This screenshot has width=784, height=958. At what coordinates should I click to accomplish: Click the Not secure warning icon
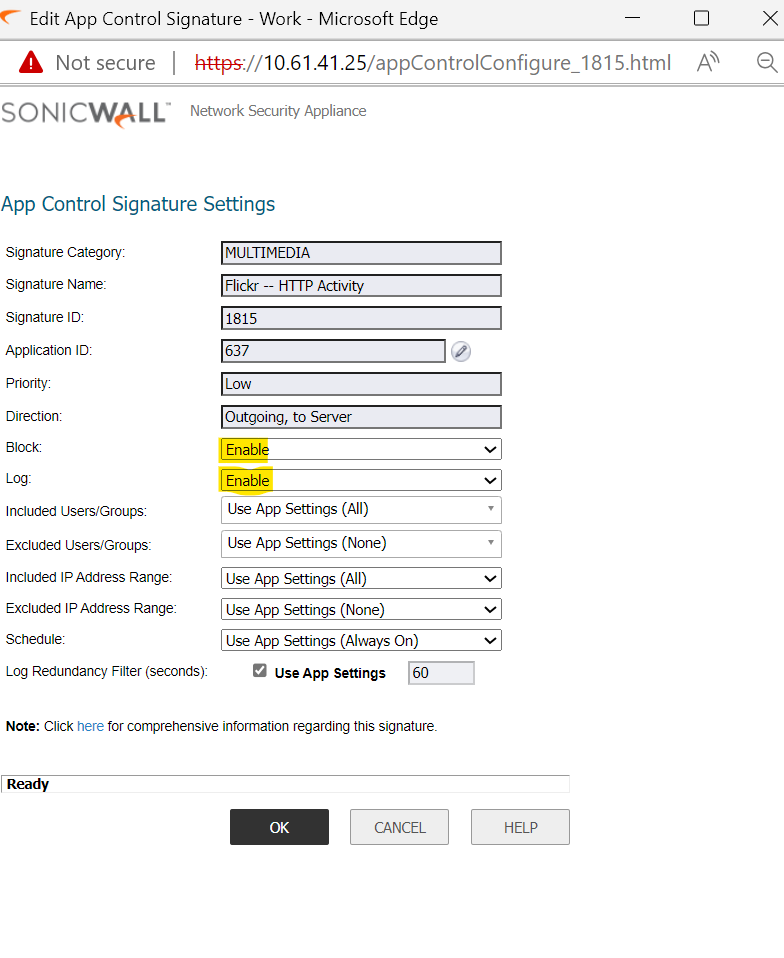31,63
